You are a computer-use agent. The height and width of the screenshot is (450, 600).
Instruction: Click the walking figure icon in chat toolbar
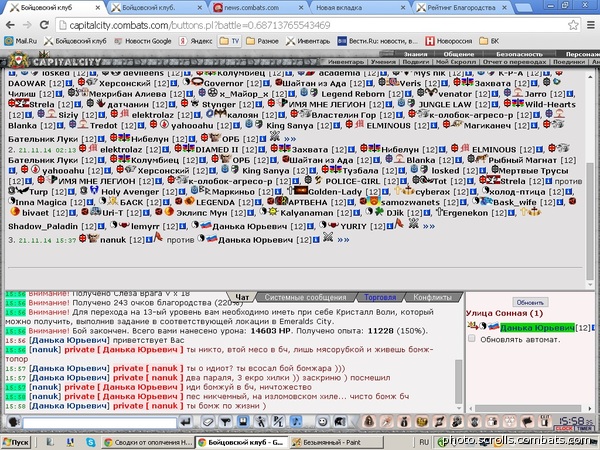coord(261,422)
